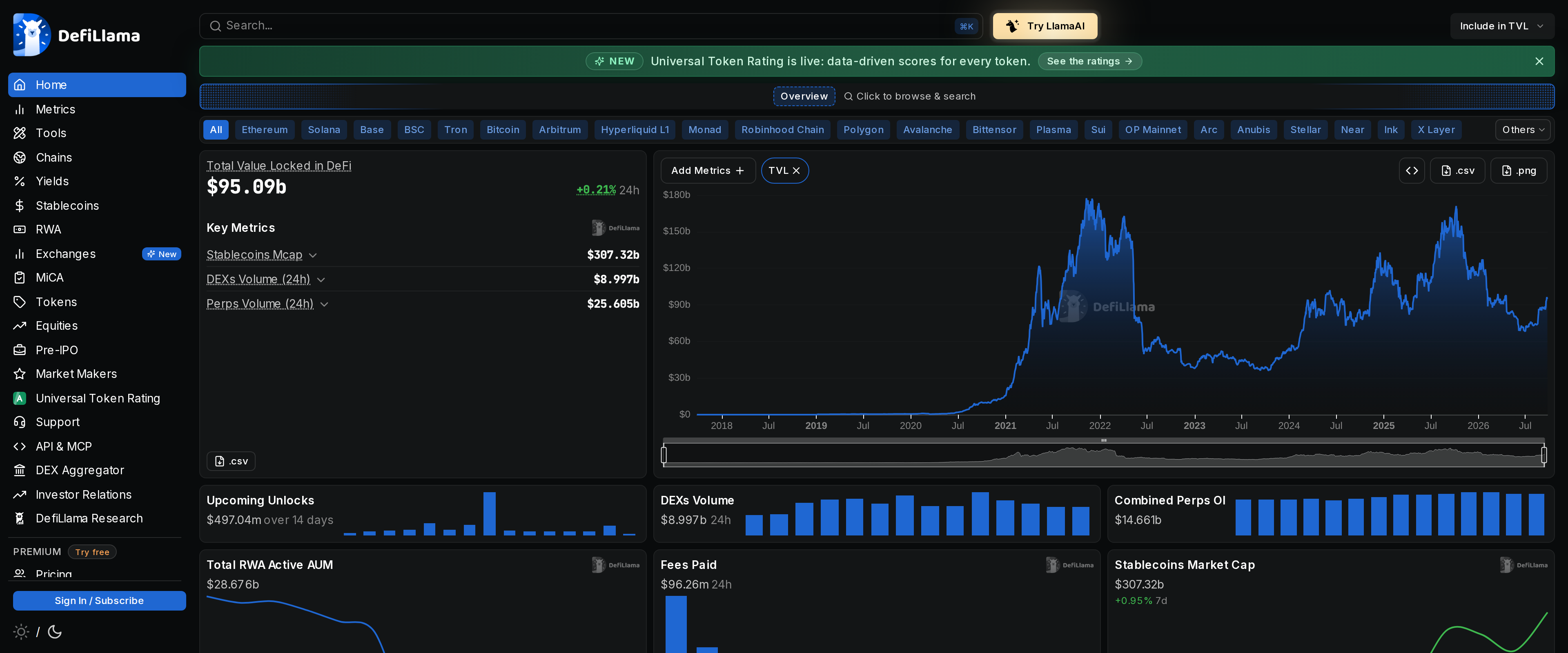Select the All chains filter
The height and width of the screenshot is (653, 1568).
pos(216,130)
